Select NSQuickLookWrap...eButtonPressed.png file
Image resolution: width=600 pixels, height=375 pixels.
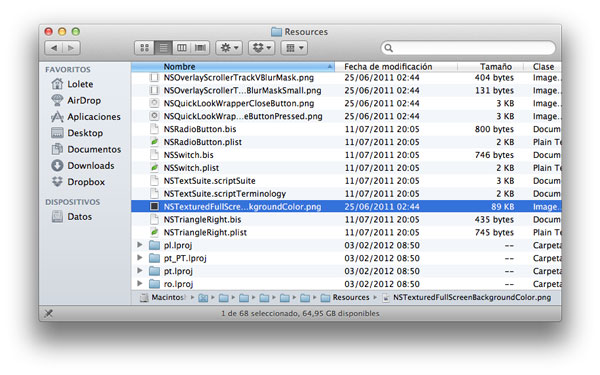click(243, 116)
